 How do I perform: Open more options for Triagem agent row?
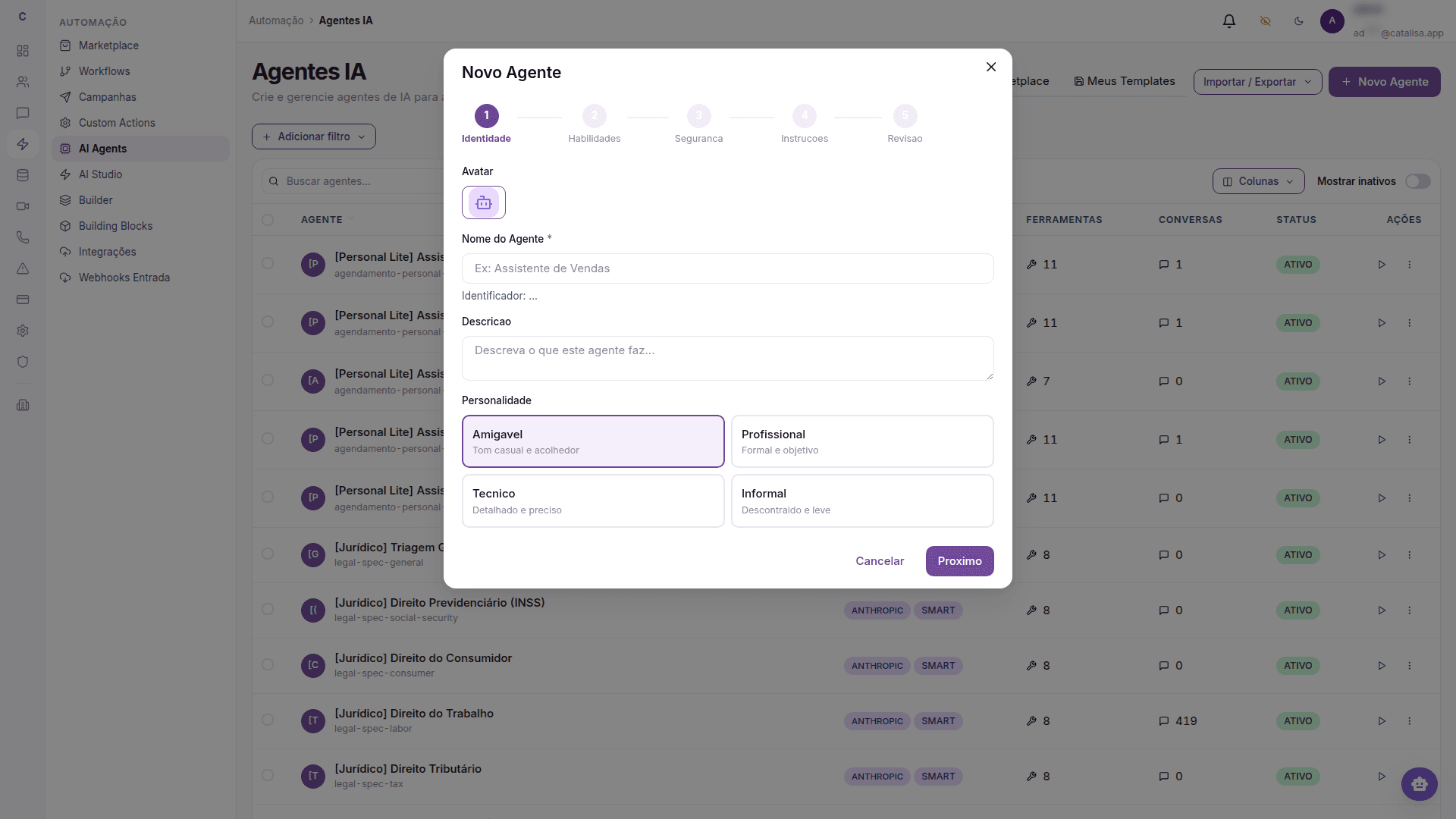1410,555
